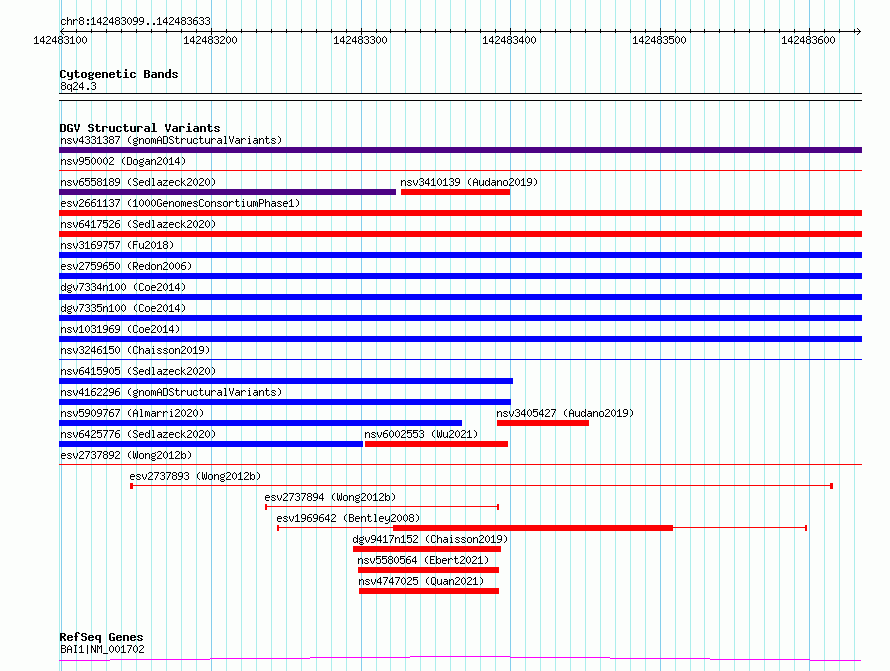The height and width of the screenshot is (671, 890).
Task: Select dgv9417n152 (Chaisson2019) label
Action: pos(430,539)
